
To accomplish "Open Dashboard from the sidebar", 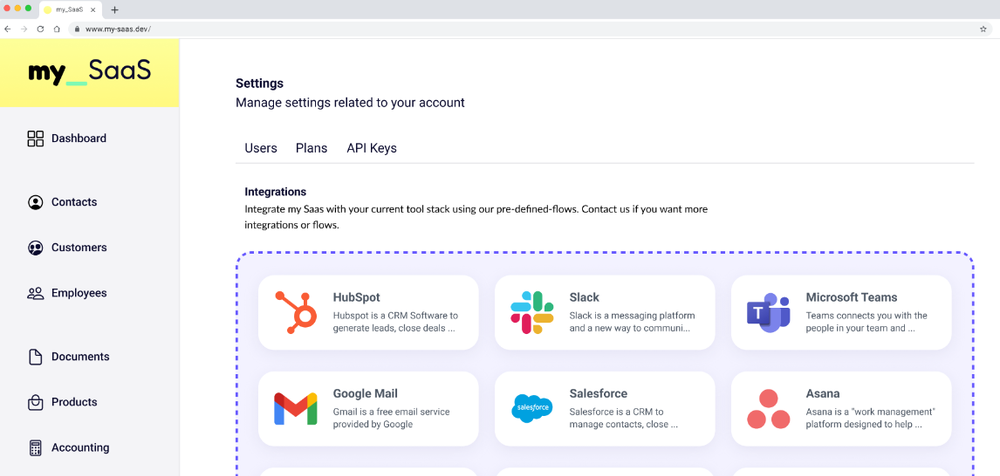I will pyautogui.click(x=79, y=138).
